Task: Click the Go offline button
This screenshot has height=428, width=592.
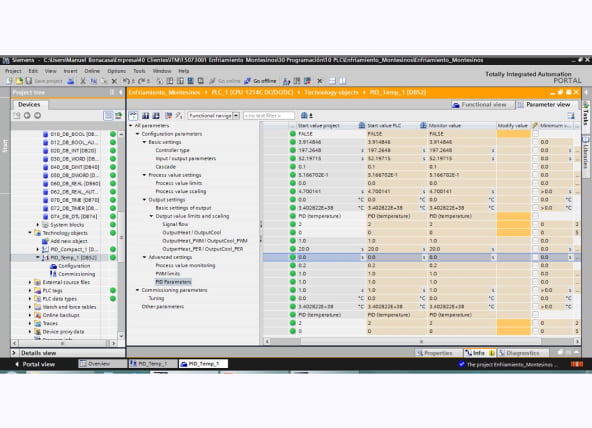Action: point(261,81)
